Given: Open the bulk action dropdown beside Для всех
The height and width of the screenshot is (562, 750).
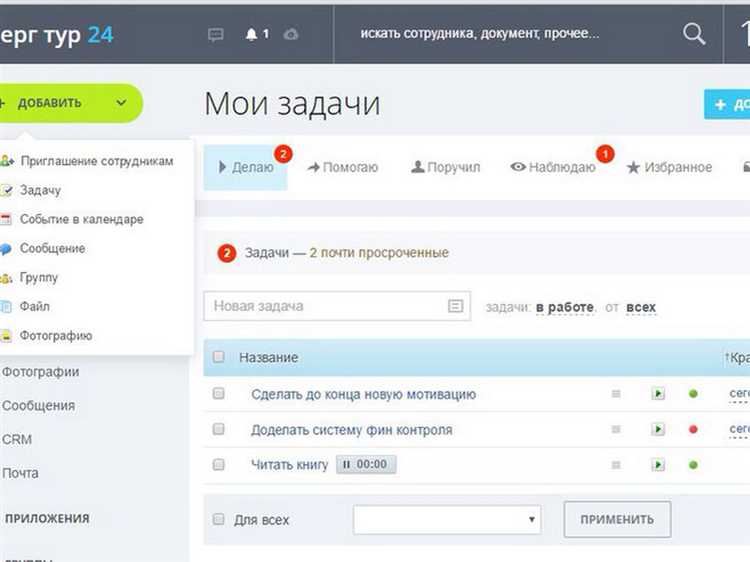Looking at the screenshot, I should 447,519.
